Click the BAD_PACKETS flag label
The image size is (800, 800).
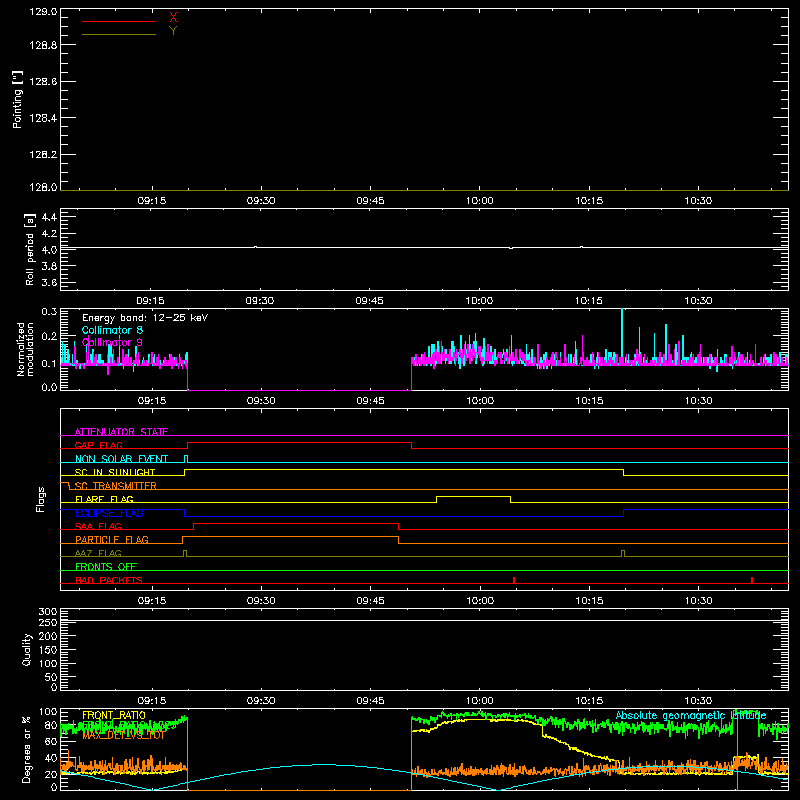[x=109, y=581]
